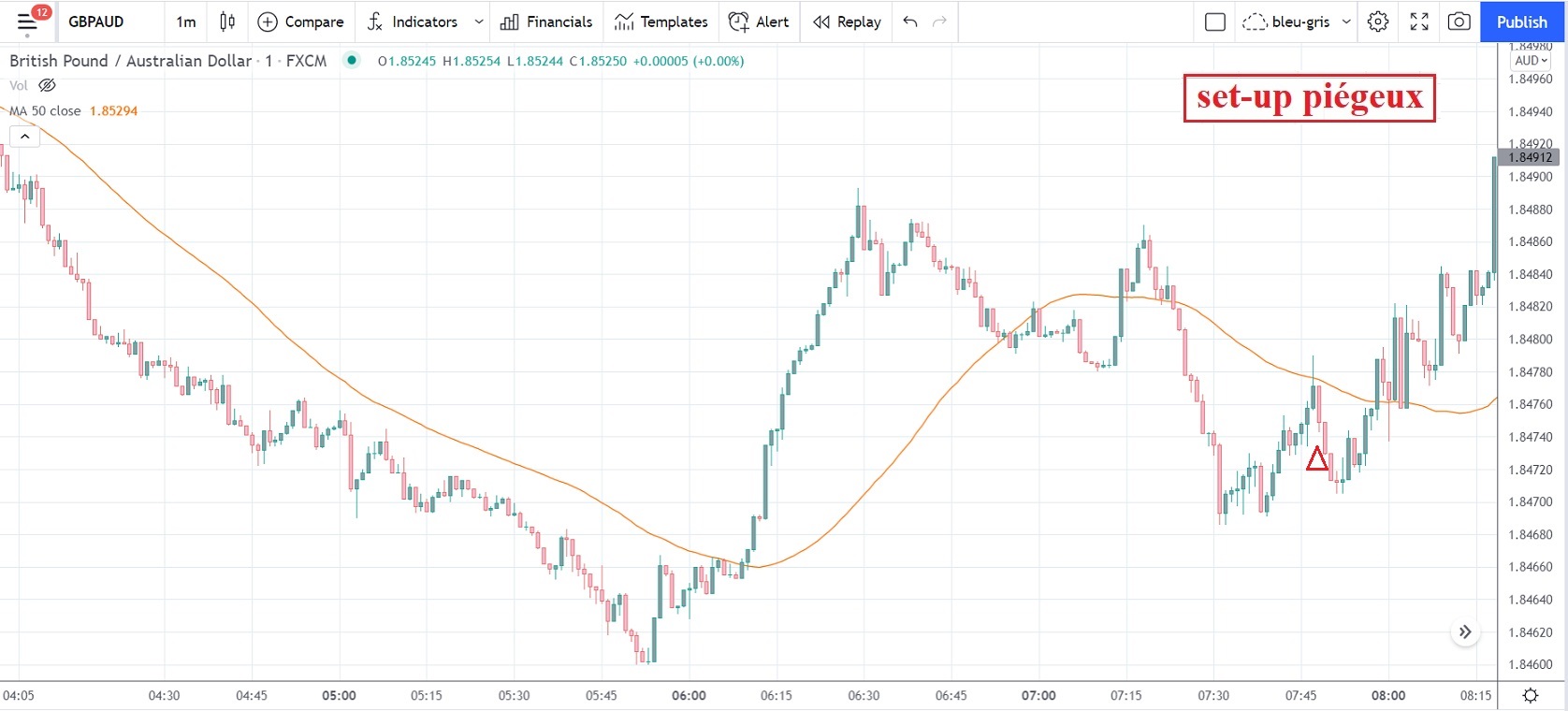Enter fullscreen mode
1568x711 pixels.
click(1419, 22)
